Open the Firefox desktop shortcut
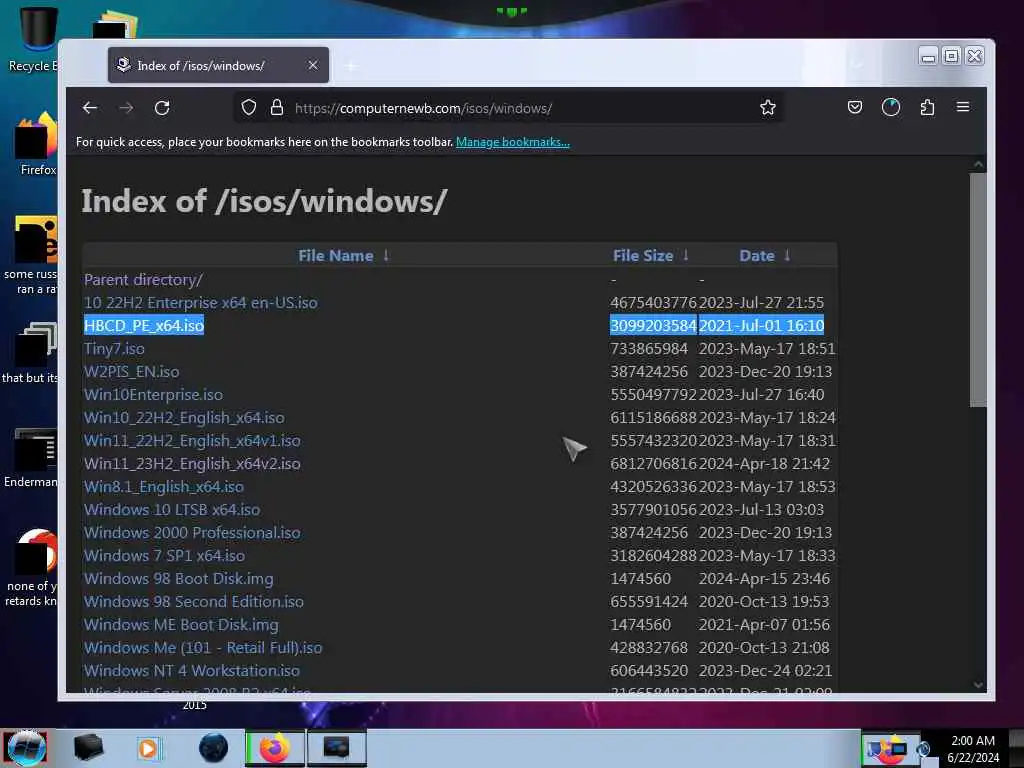This screenshot has height=768, width=1024. 36,144
